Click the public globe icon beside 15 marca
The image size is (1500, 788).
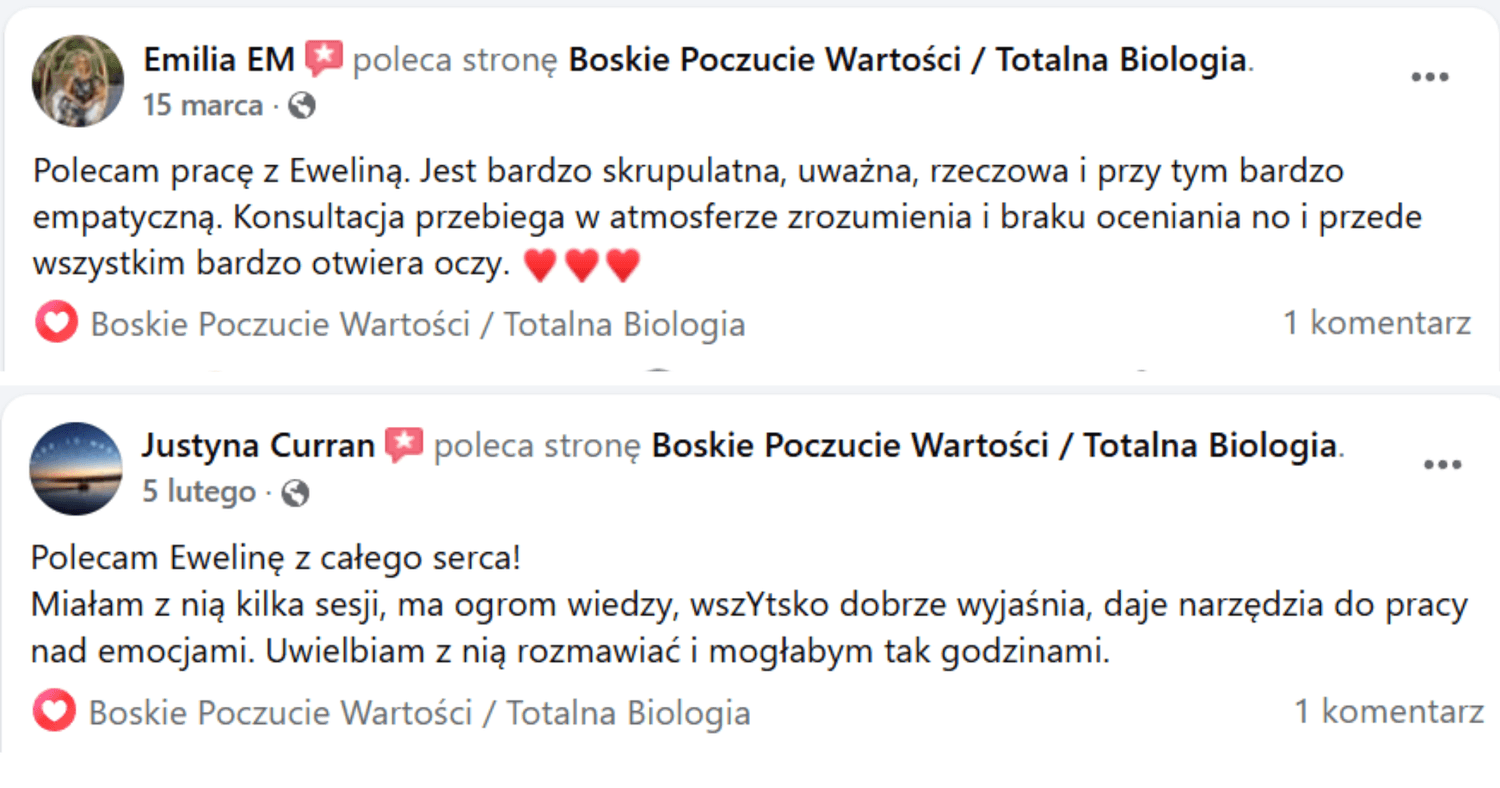tap(301, 106)
